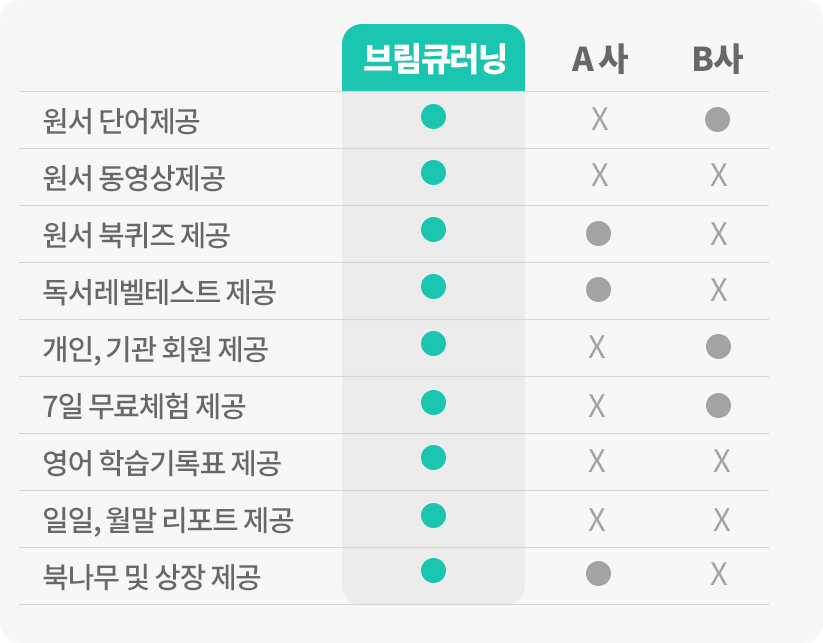Click B사 gray dot for 개인, 기관 회원 제공

tap(719, 346)
